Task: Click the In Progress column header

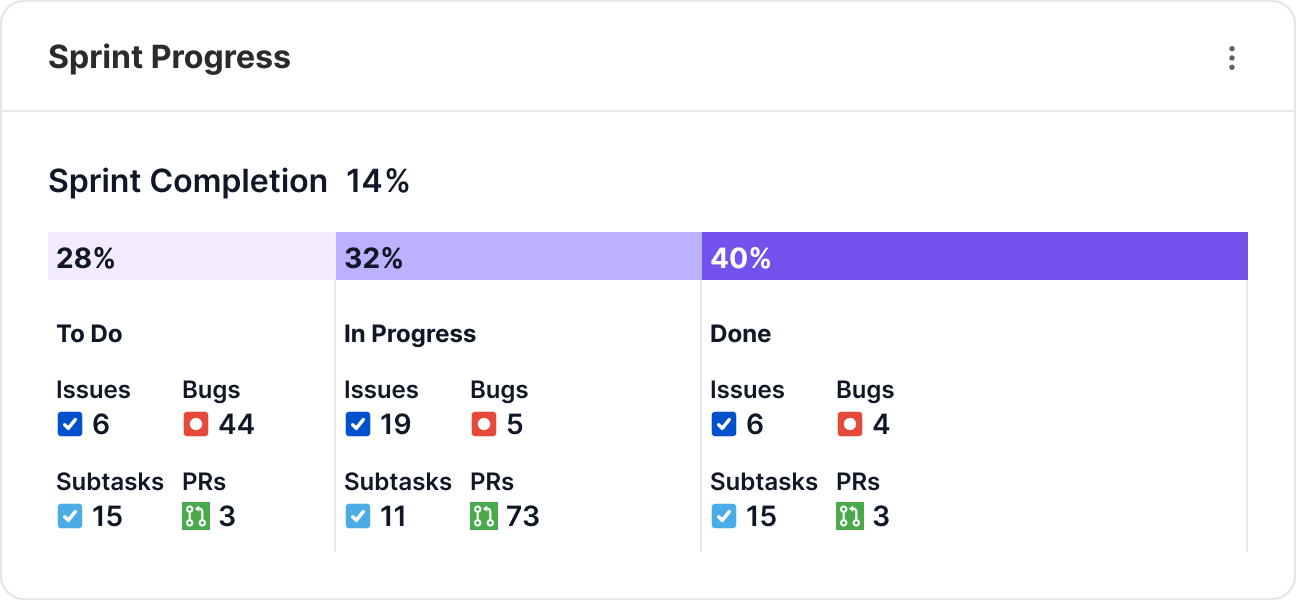Action: pyautogui.click(x=410, y=333)
